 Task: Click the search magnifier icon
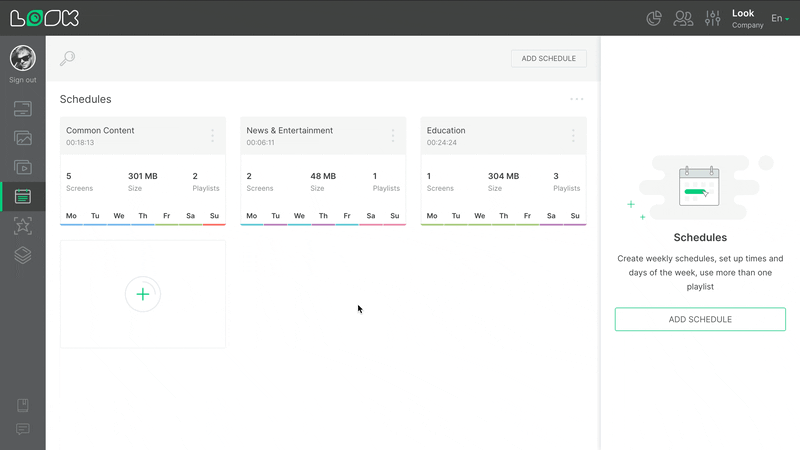click(x=67, y=58)
